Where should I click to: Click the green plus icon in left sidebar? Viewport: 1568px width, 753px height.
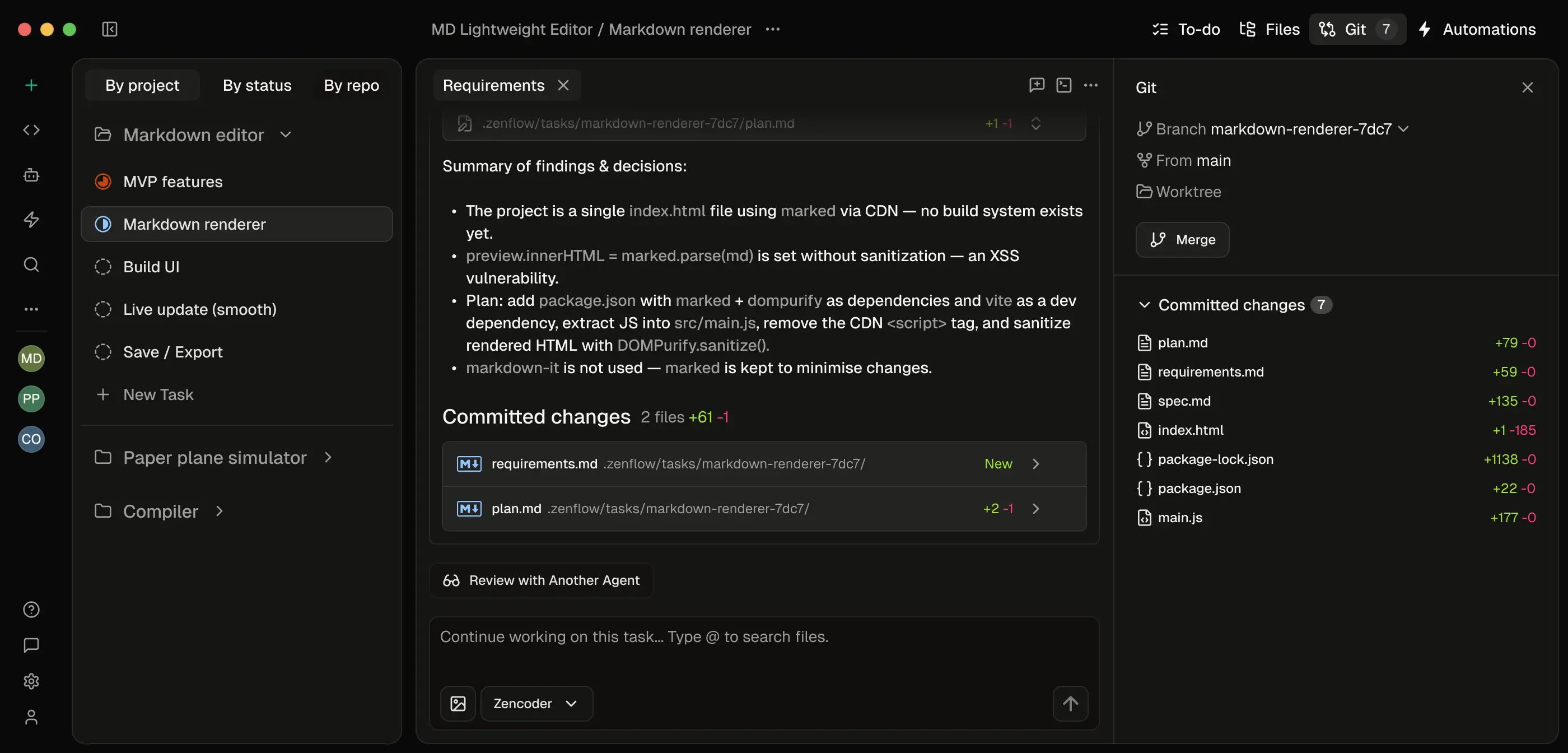[x=31, y=85]
